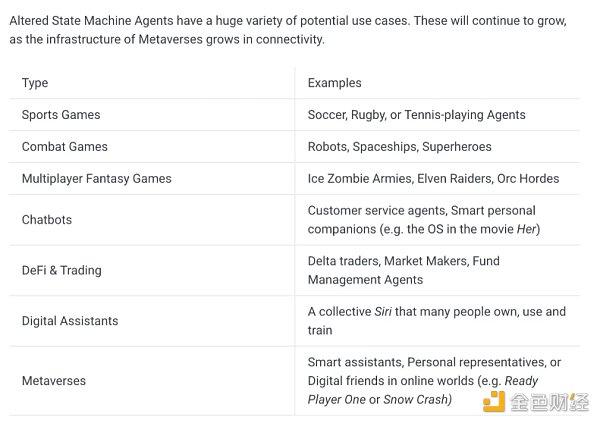Click the Ice Zombie Armies examples text

(x=433, y=178)
